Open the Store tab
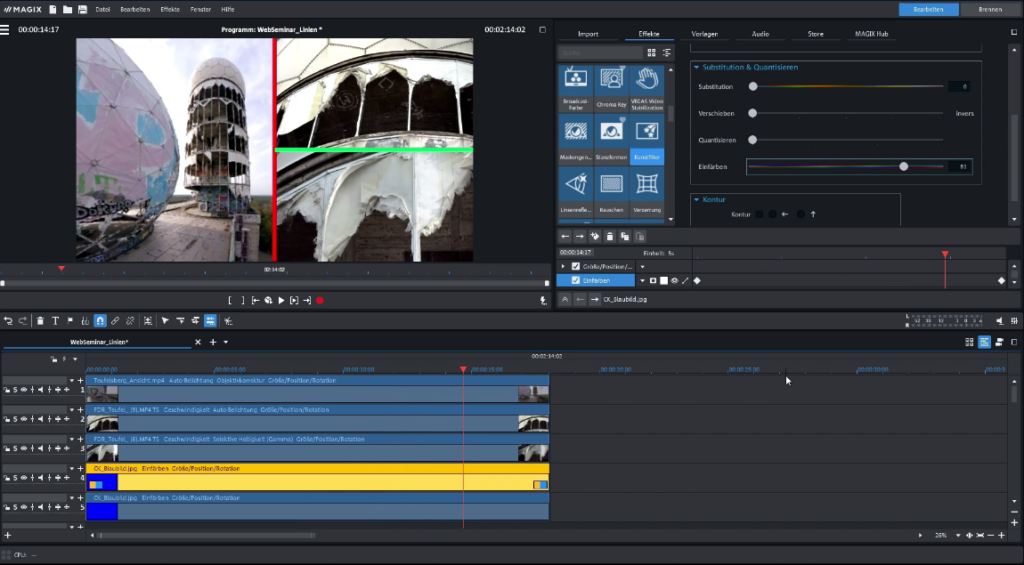 pyautogui.click(x=816, y=34)
